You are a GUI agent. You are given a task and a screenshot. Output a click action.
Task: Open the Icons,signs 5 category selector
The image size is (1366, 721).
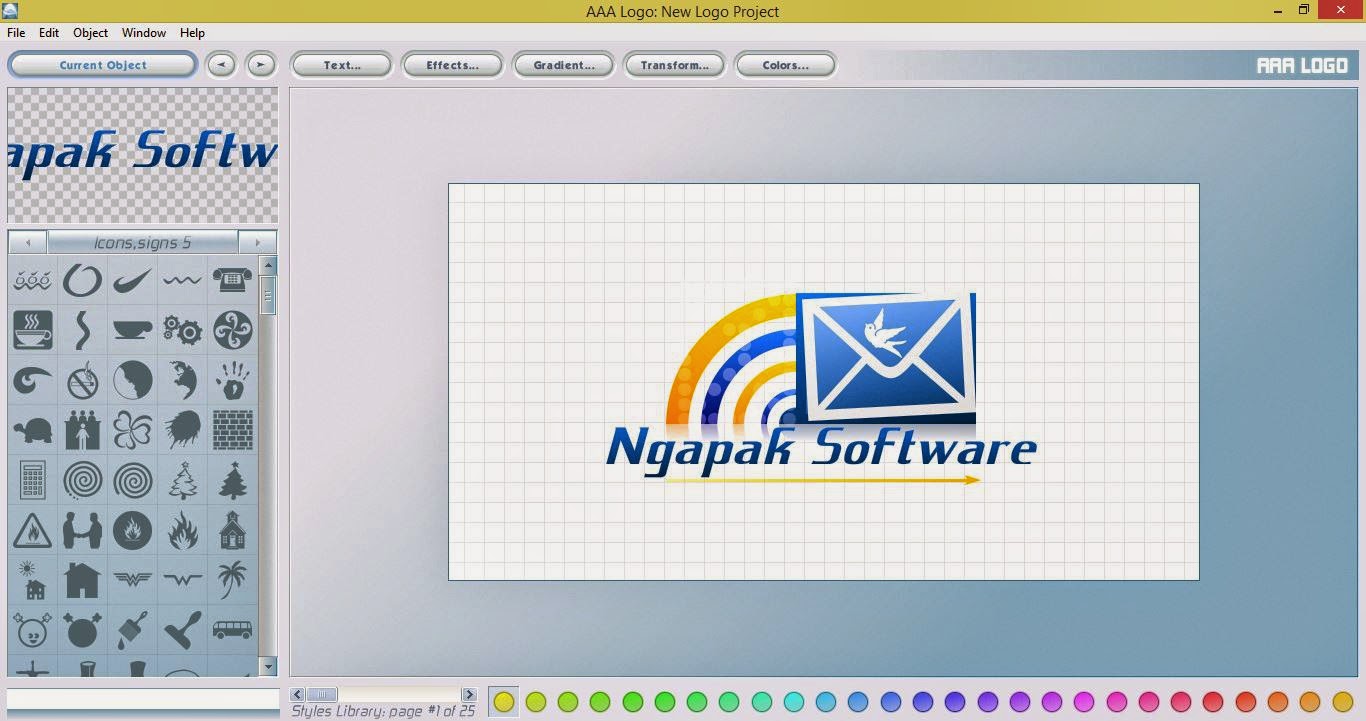[143, 242]
